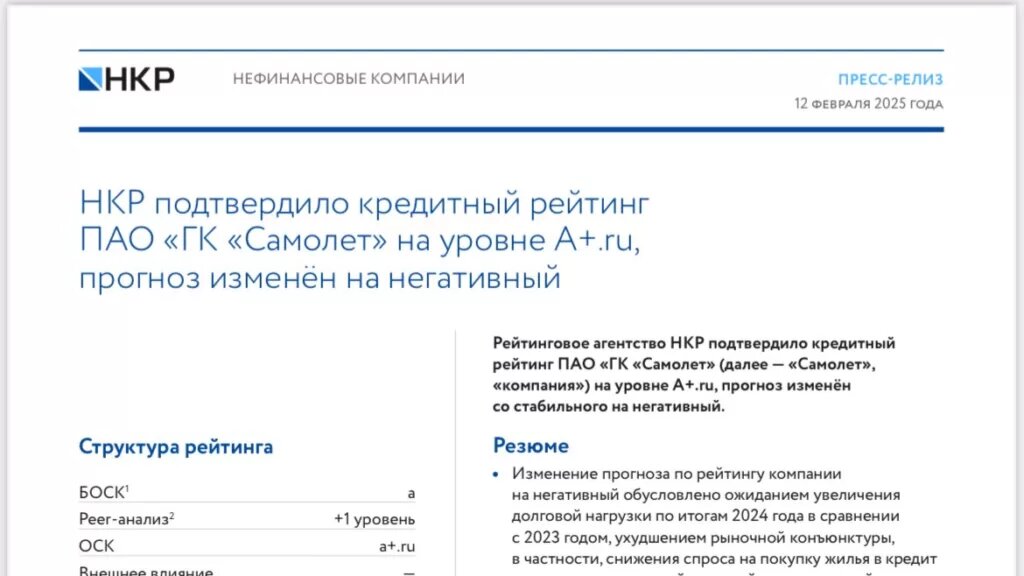This screenshot has height=576, width=1024.
Task: Click the НКР logo
Action: click(x=127, y=79)
